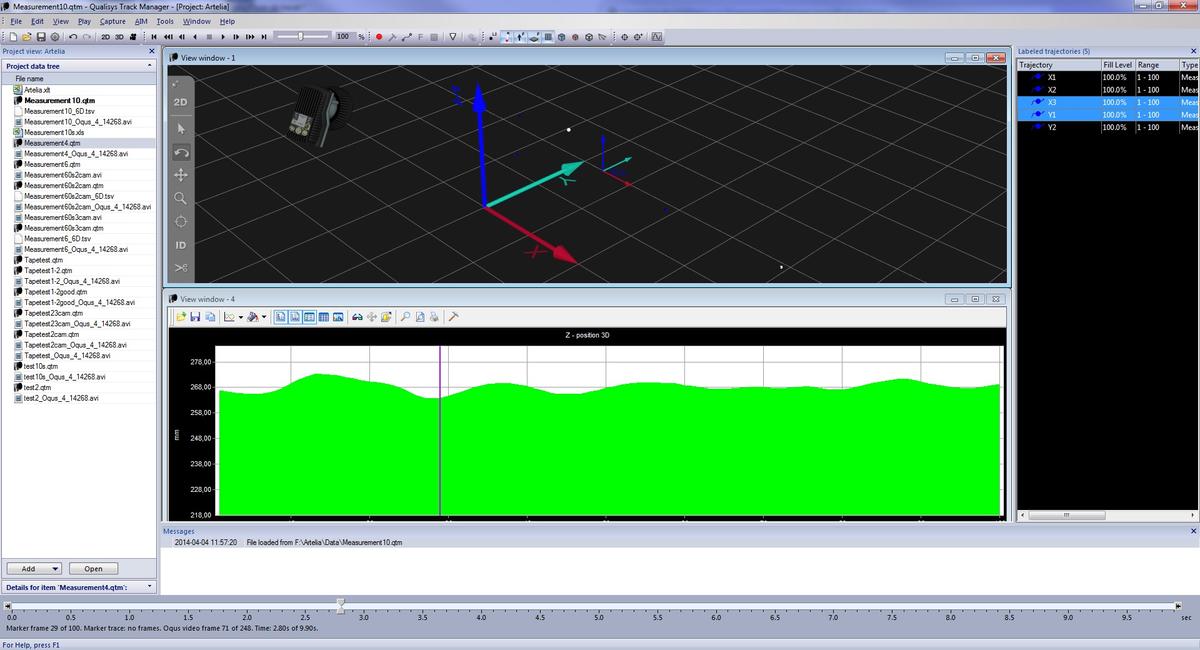Click the Fill Level column header
1200x650 pixels.
pyautogui.click(x=1117, y=64)
